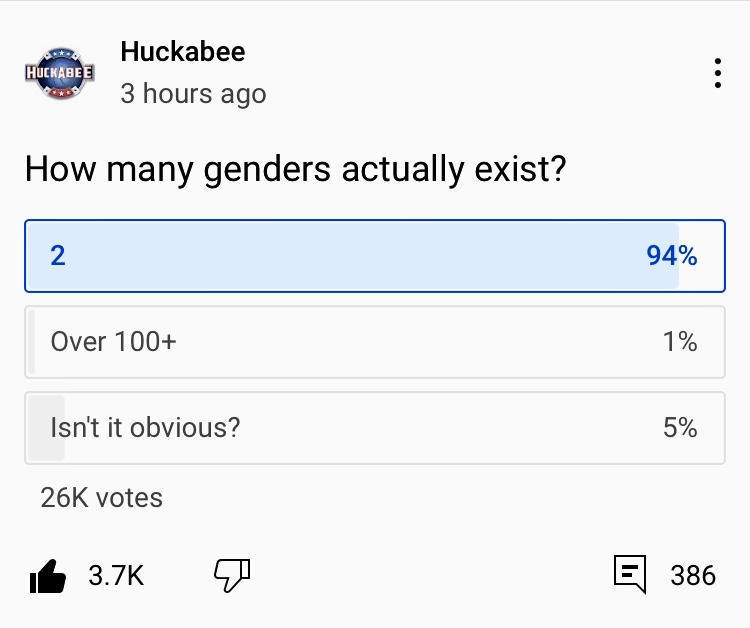Screen dimensions: 750x628
Task: Dislike the post with thumbs-down icon
Action: click(232, 574)
